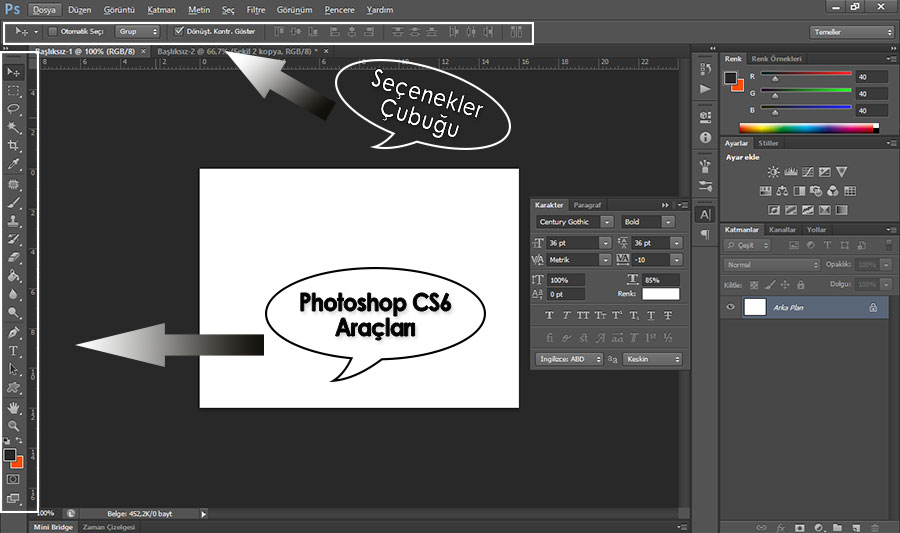Click status bar arrow next to Belge
900x533 pixels.
click(x=203, y=514)
